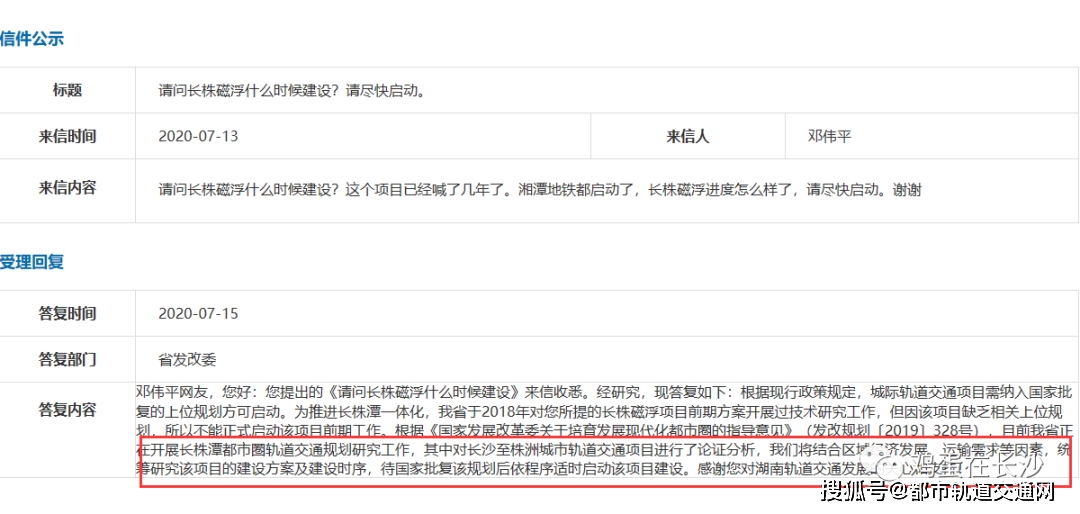The image size is (1080, 514).
Task: Click the 答复内容 label cell
Action: tap(67, 409)
